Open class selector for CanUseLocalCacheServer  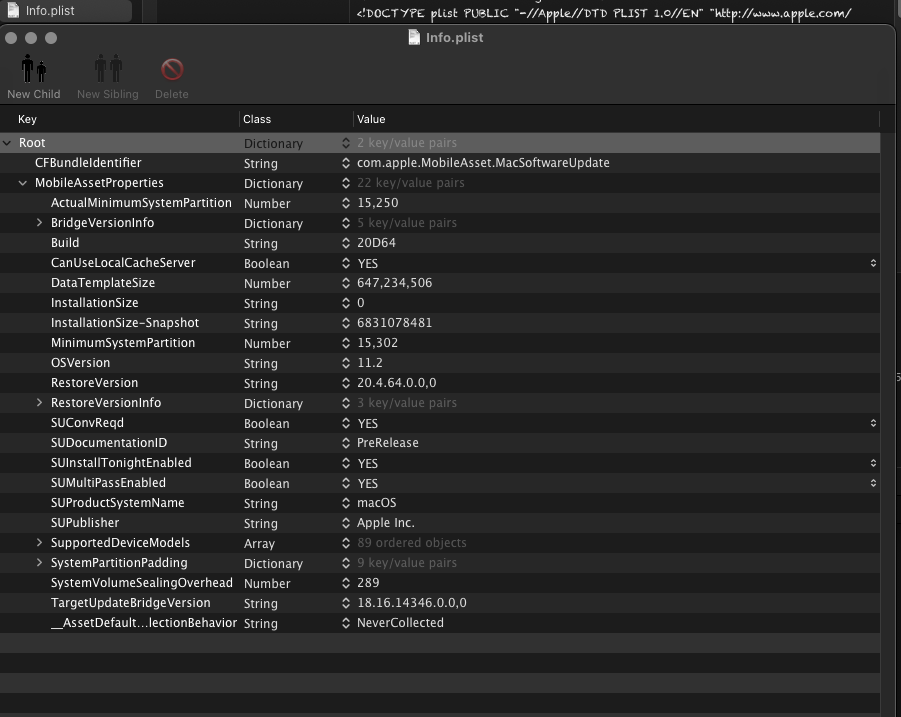pyautogui.click(x=345, y=263)
